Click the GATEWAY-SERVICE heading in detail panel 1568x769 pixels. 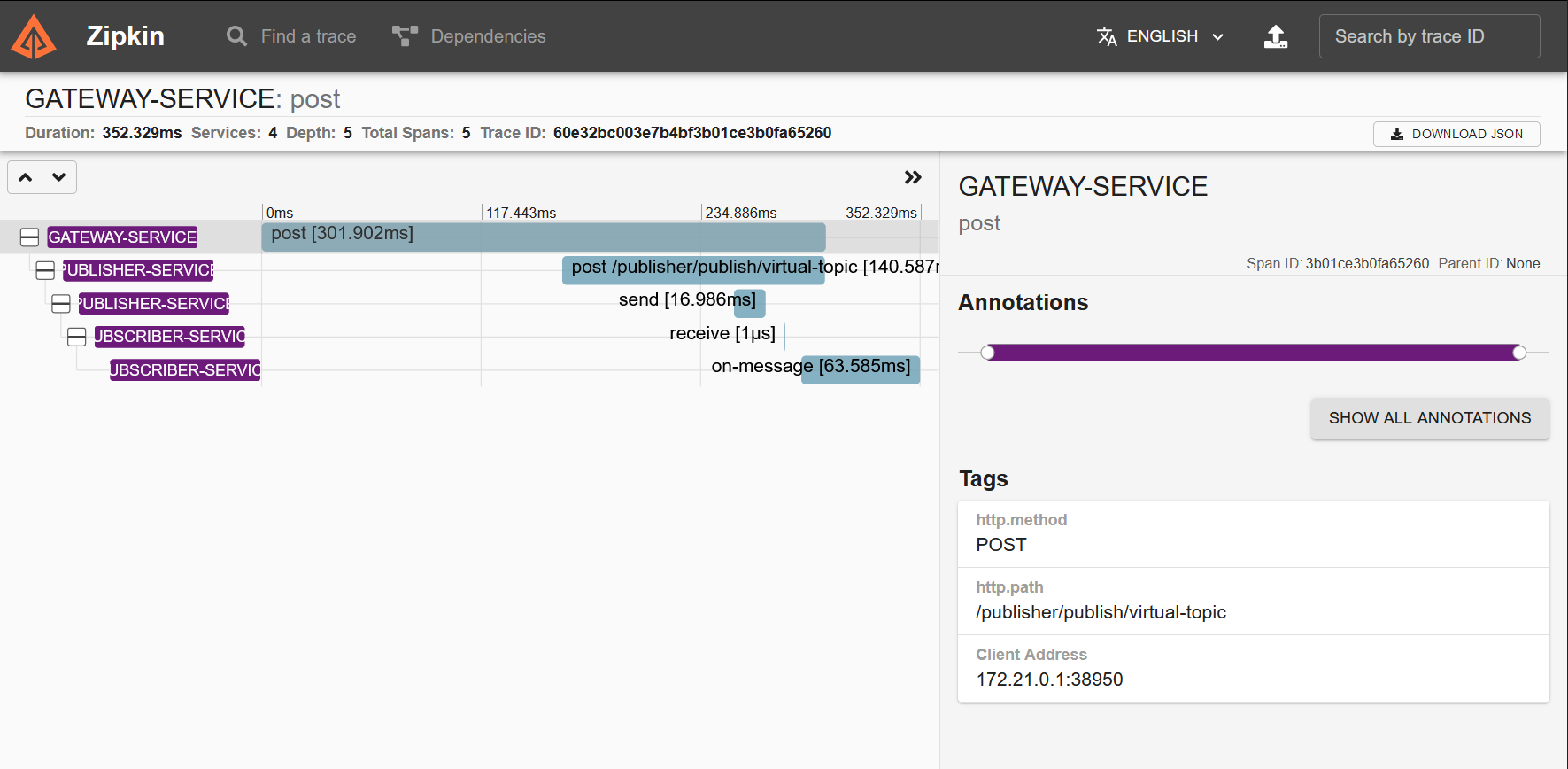point(1083,187)
